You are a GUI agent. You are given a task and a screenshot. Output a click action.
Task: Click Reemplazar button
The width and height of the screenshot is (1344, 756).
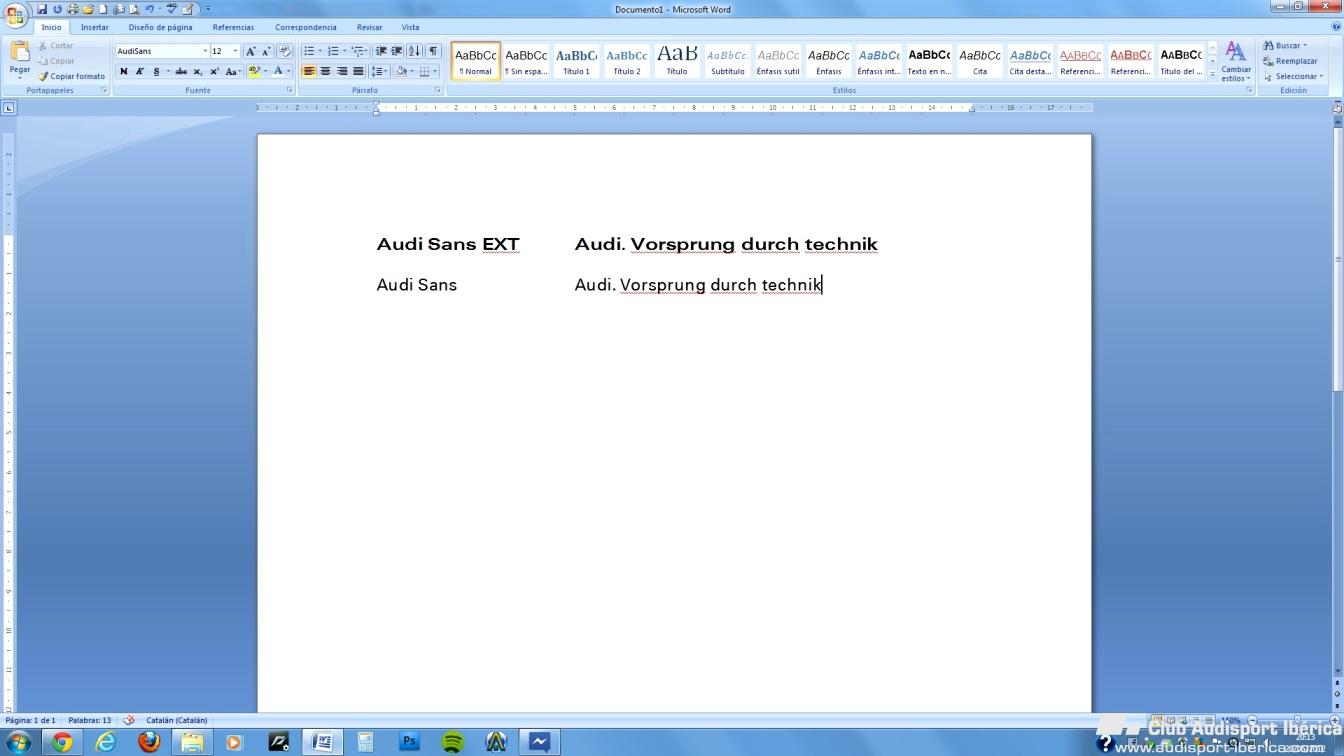[x=1290, y=61]
